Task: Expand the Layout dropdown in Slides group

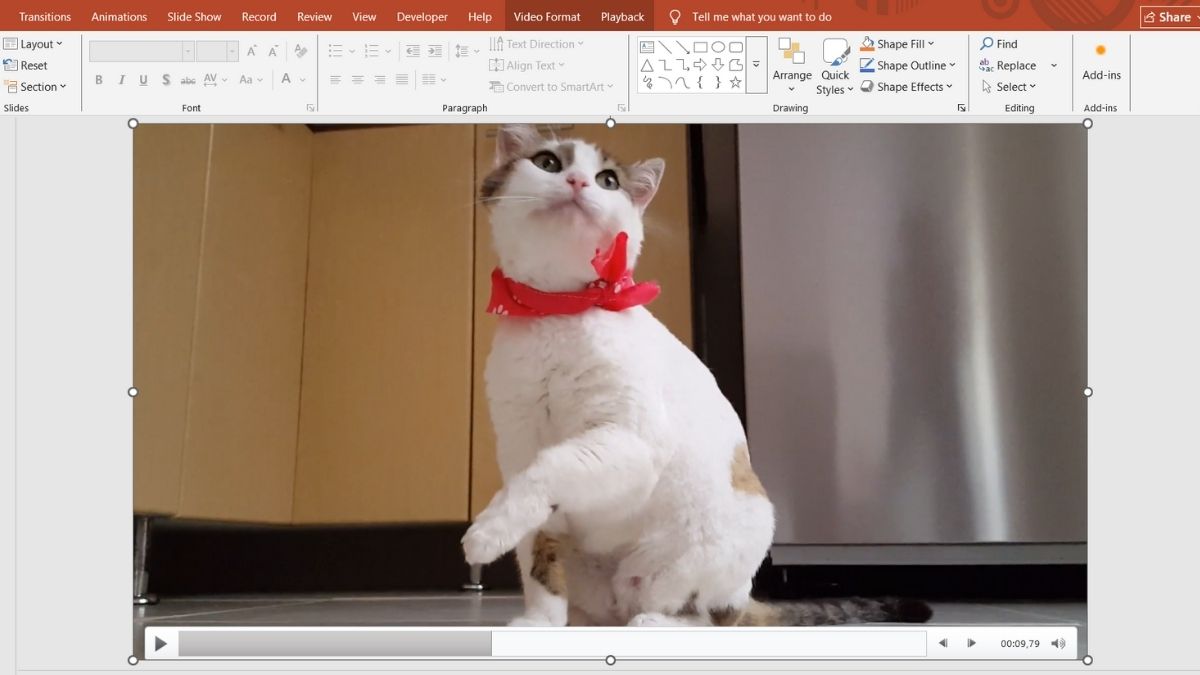Action: (36, 43)
